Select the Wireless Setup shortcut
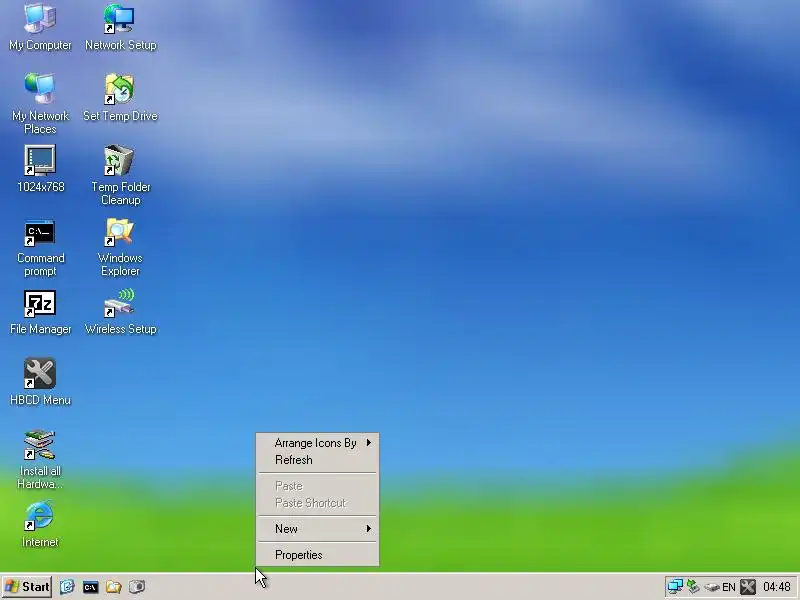Screen dimensions: 800x600 click(120, 312)
